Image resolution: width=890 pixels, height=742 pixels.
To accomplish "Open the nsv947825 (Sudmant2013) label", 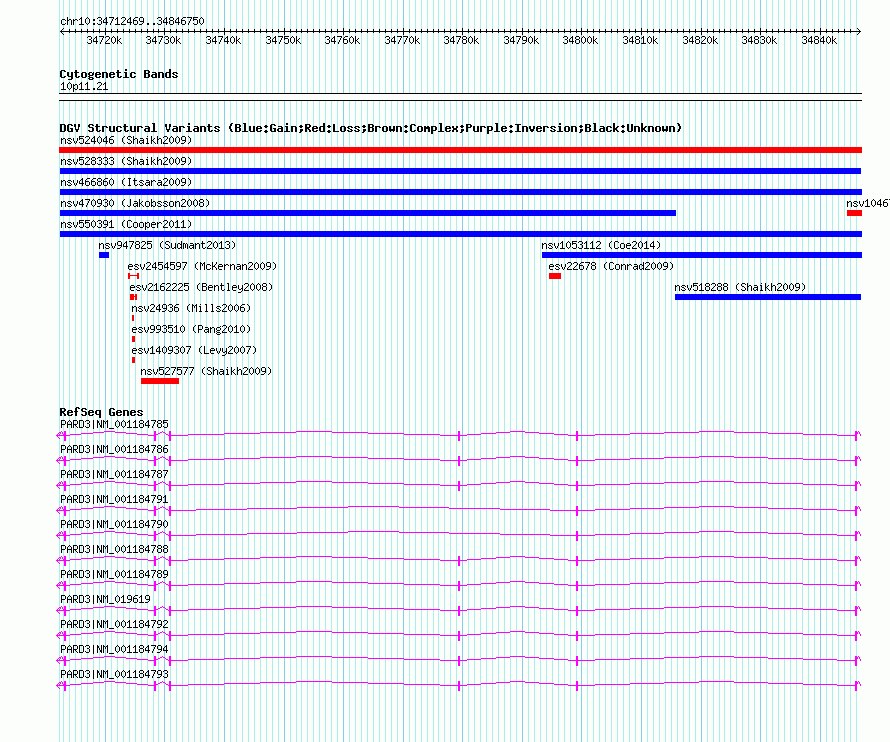I will coord(167,245).
